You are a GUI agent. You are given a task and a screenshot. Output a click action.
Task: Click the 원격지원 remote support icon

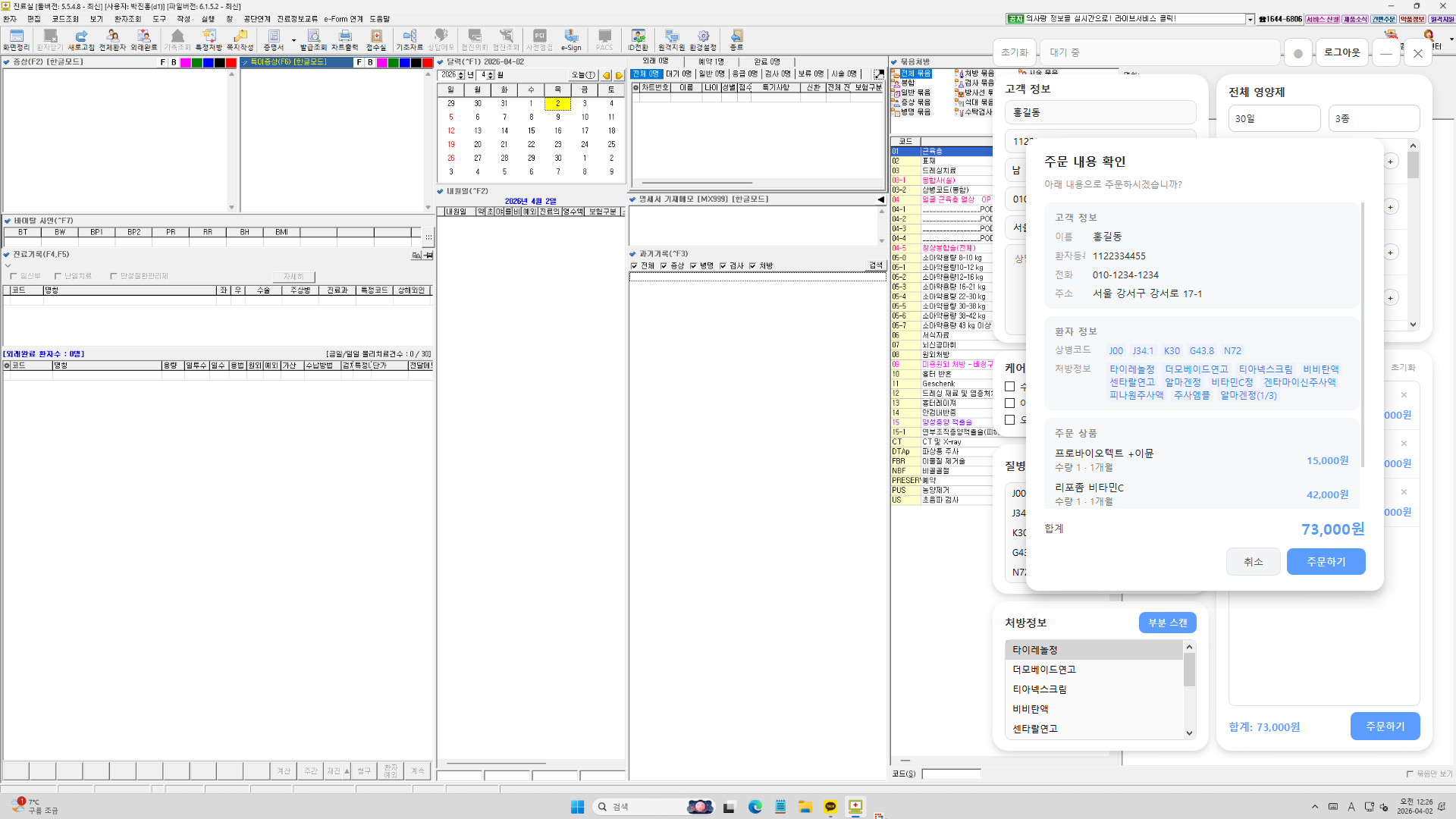[671, 40]
